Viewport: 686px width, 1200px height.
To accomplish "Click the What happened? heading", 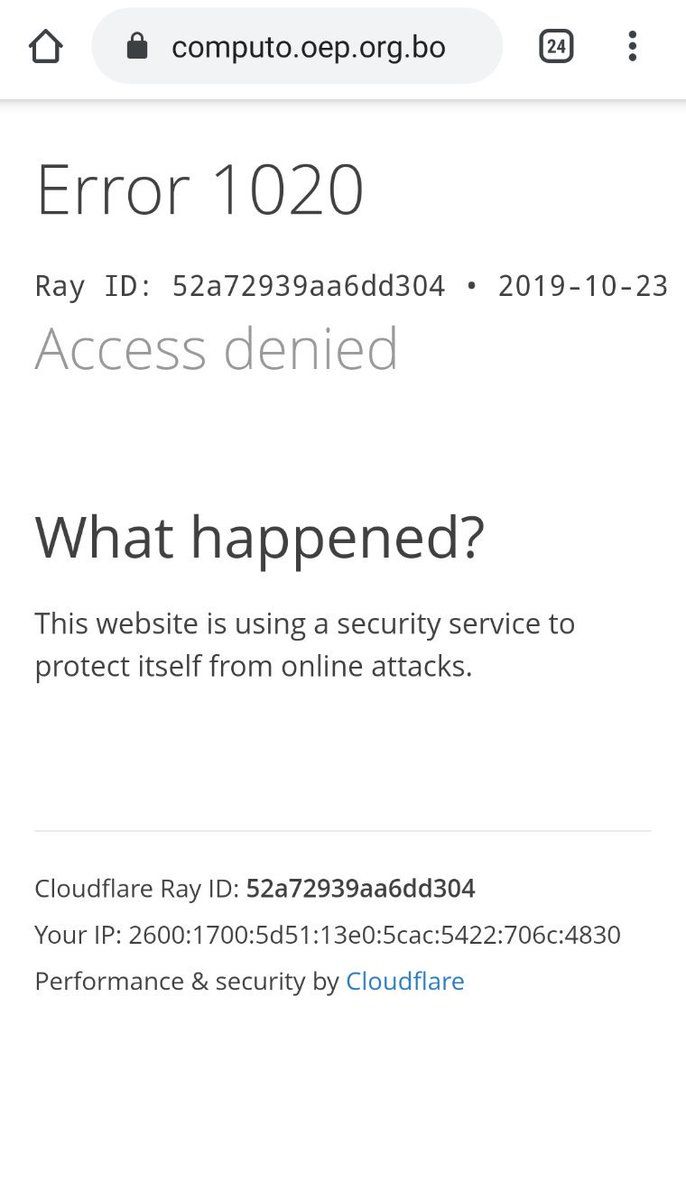I will click(x=260, y=540).
